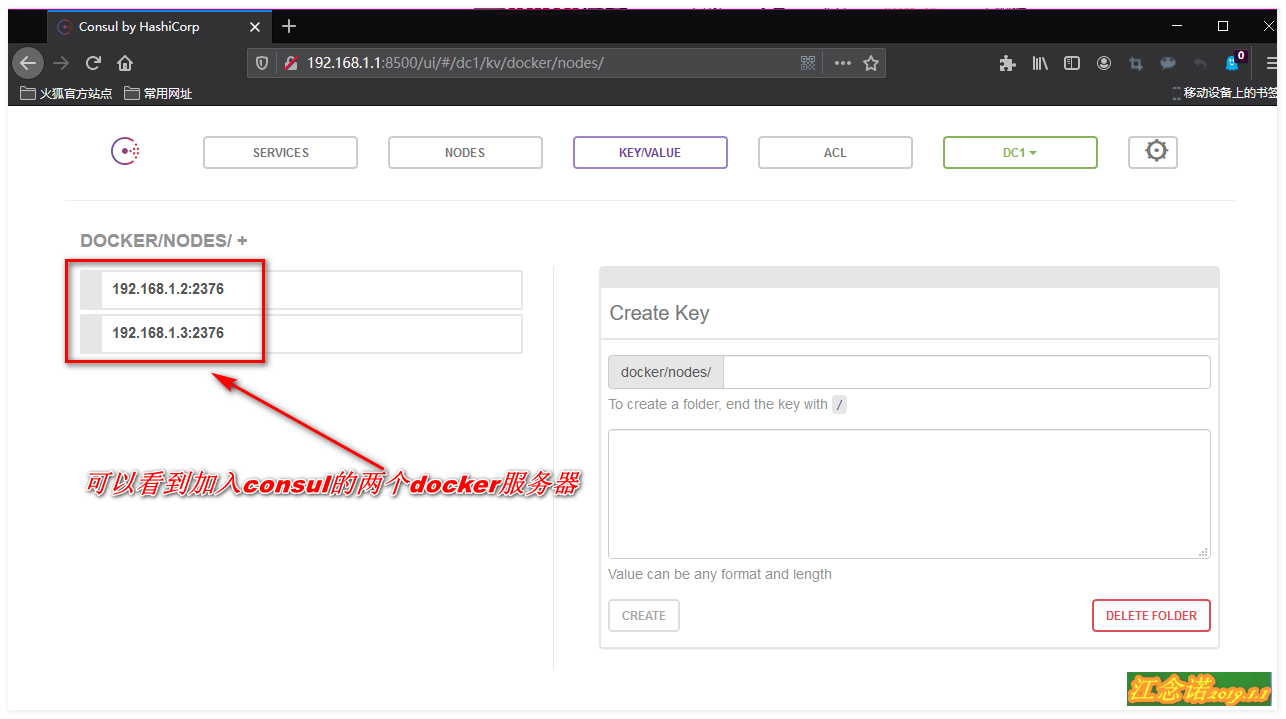1286x719 pixels.
Task: Open key 192.168.1.2:2376
Action: point(301,289)
